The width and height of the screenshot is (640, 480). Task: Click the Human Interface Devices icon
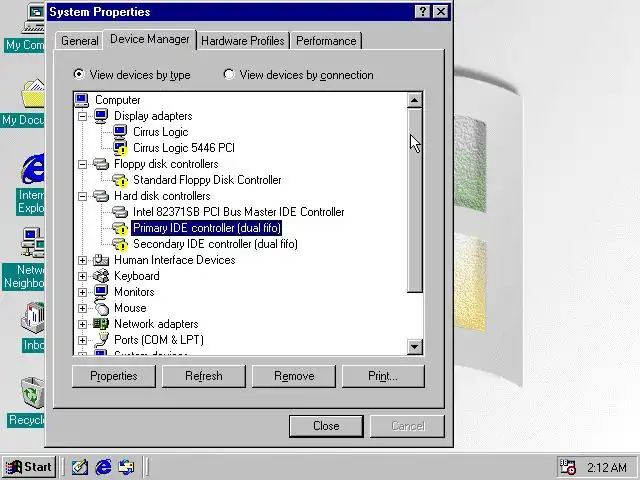[x=101, y=260]
